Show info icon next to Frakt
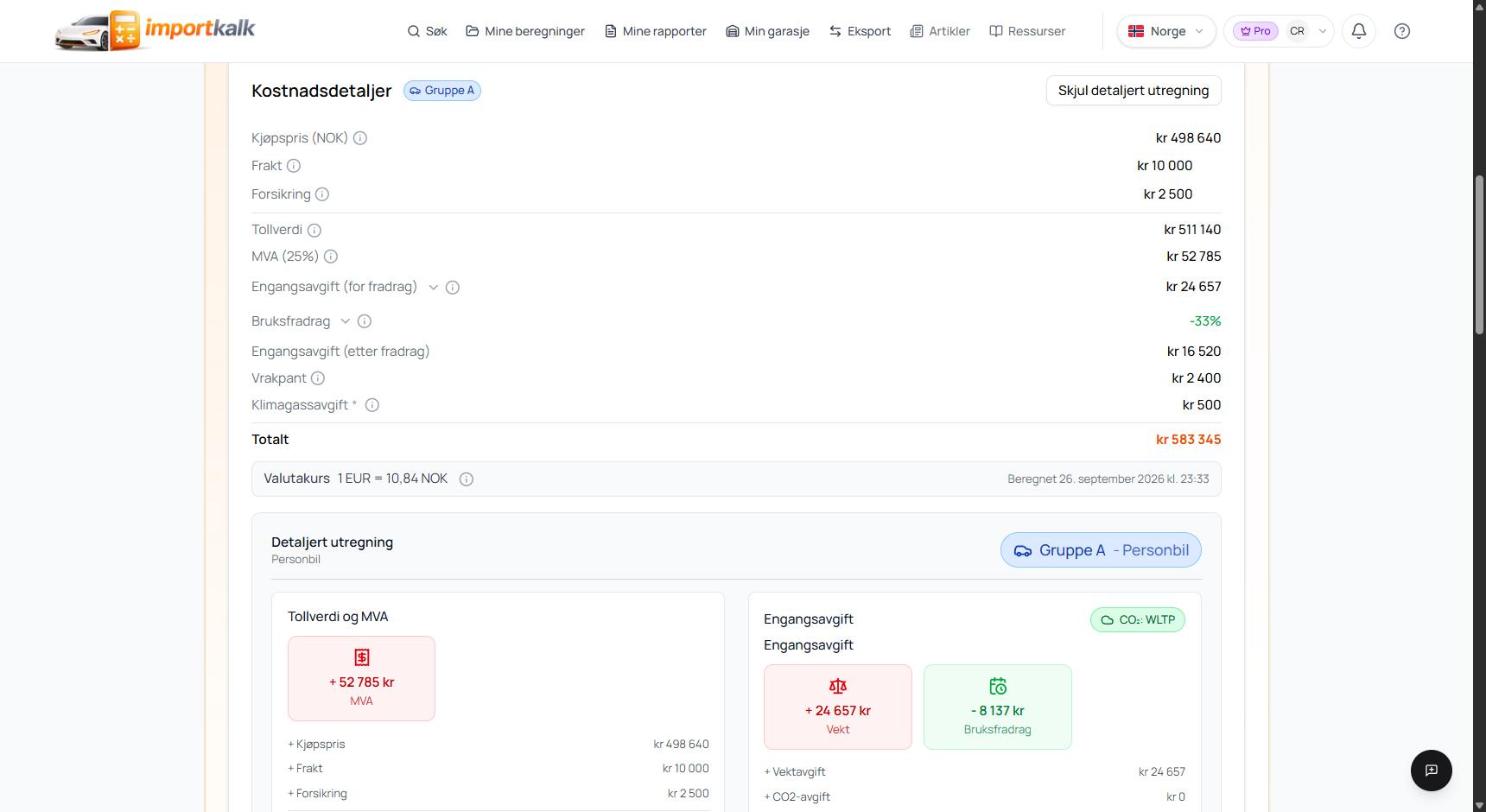Screen dimensions: 1486x812 294,166
